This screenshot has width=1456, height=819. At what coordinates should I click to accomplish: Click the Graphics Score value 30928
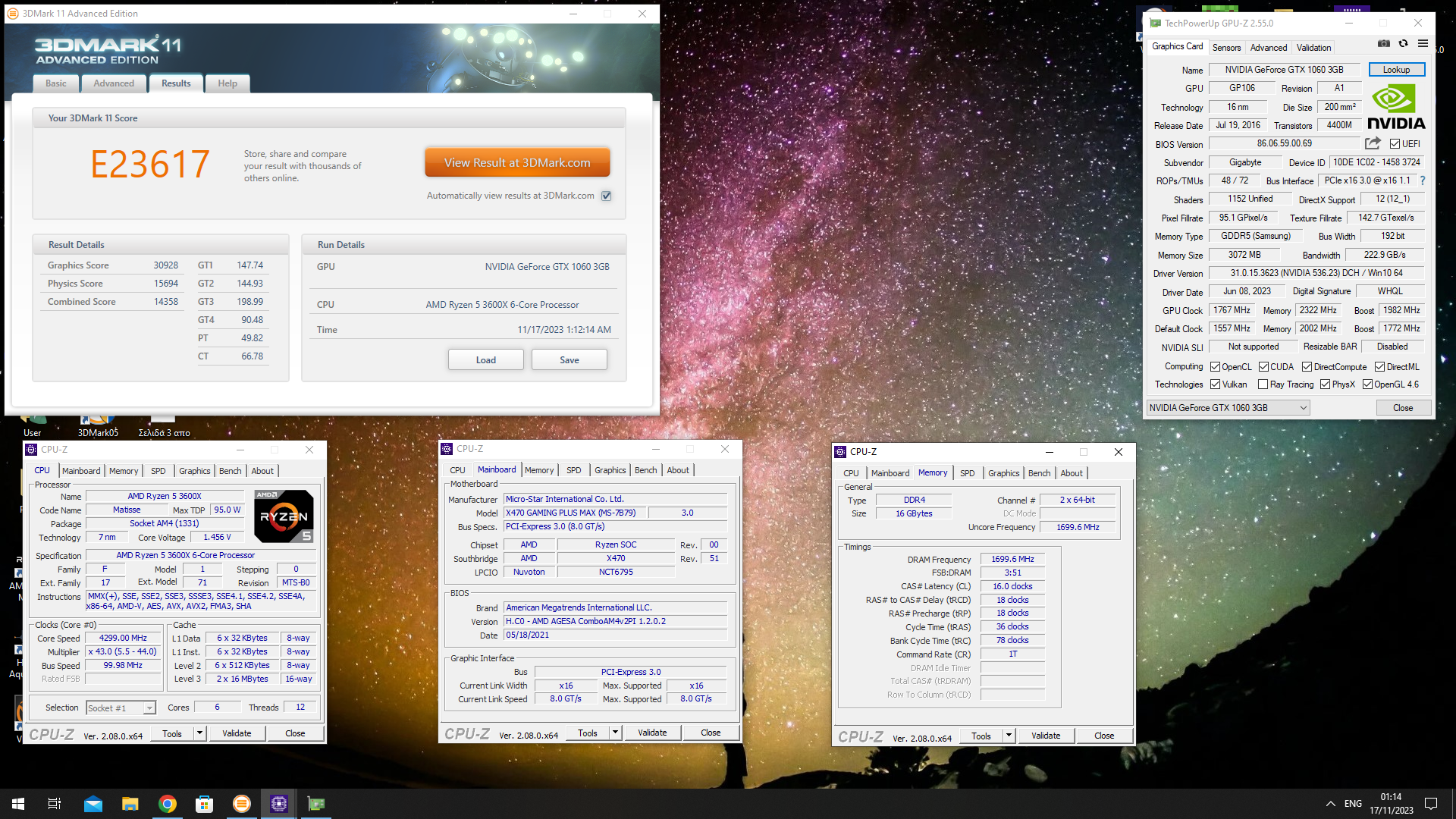(165, 265)
